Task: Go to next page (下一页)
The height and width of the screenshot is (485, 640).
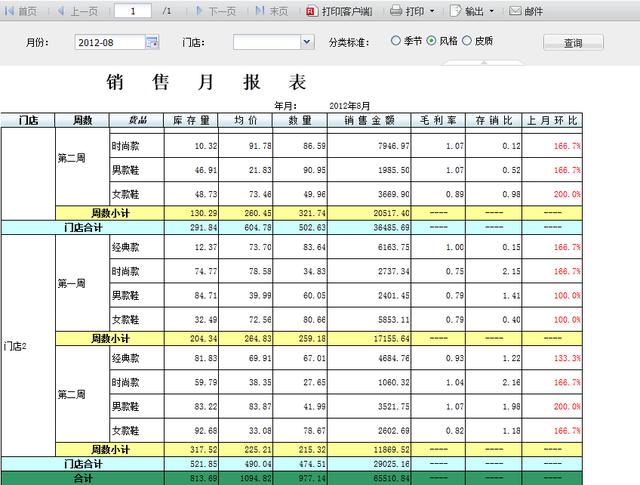Action: (216, 11)
